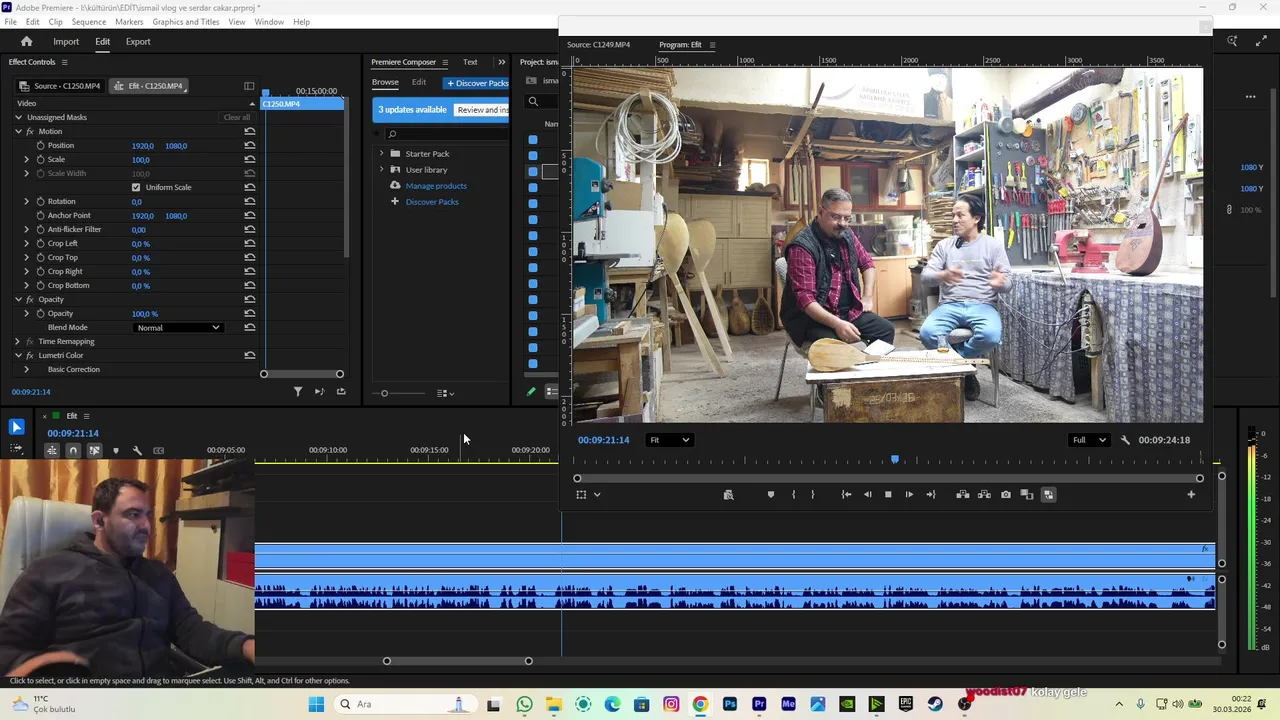Viewport: 1280px width, 720px height.
Task: Toggle Snap in Timeline magnet icon
Action: [73, 451]
